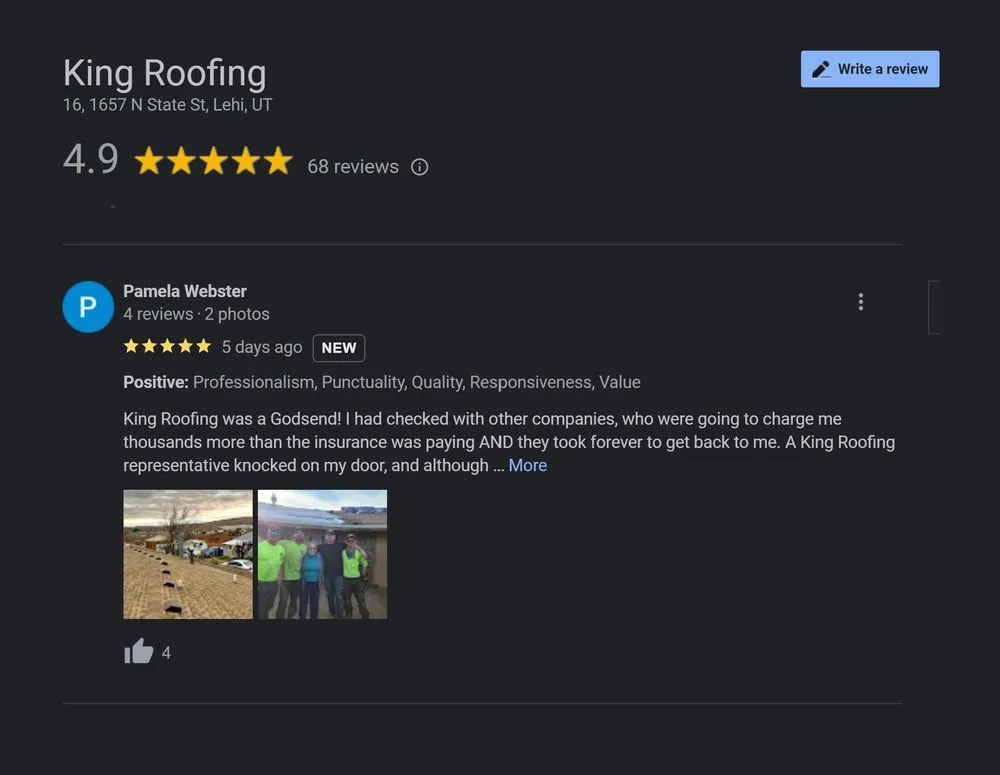Give a thumbs up to Pamela's review
The image size is (1000, 775).
coord(138,651)
